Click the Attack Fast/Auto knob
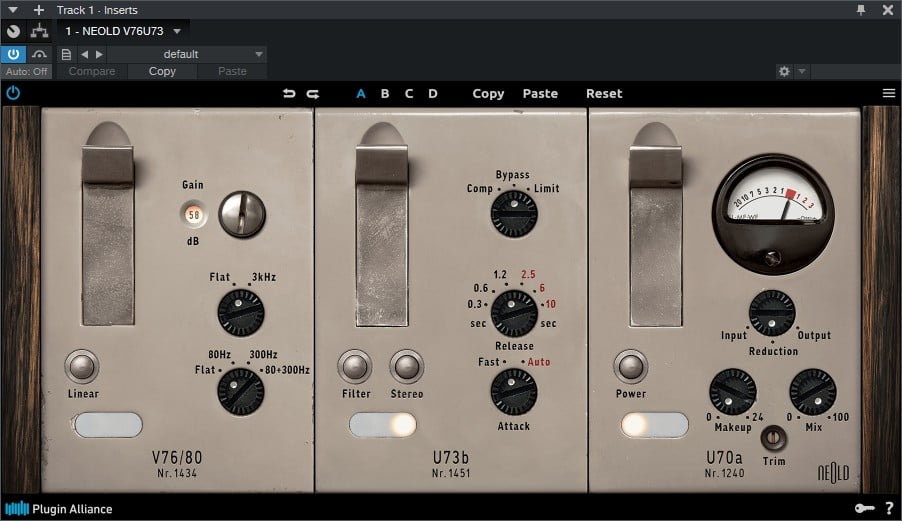The image size is (902, 521). point(514,392)
